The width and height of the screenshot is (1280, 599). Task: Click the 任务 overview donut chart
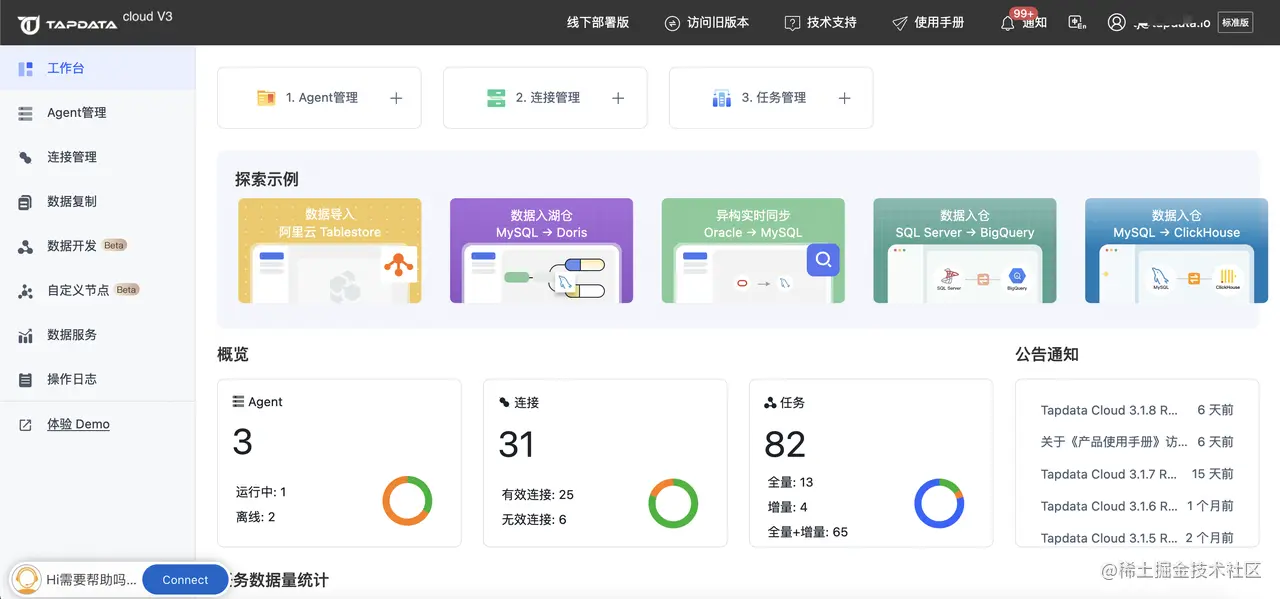pyautogui.click(x=939, y=503)
